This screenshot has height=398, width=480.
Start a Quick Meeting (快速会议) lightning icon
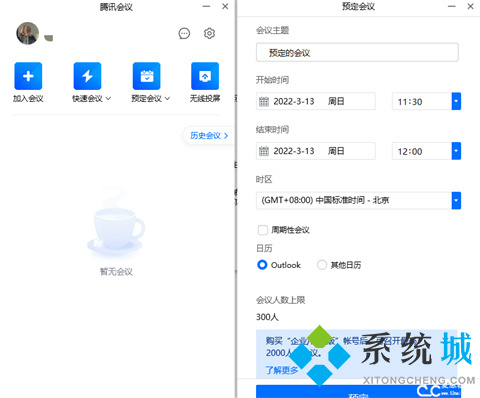click(x=87, y=76)
